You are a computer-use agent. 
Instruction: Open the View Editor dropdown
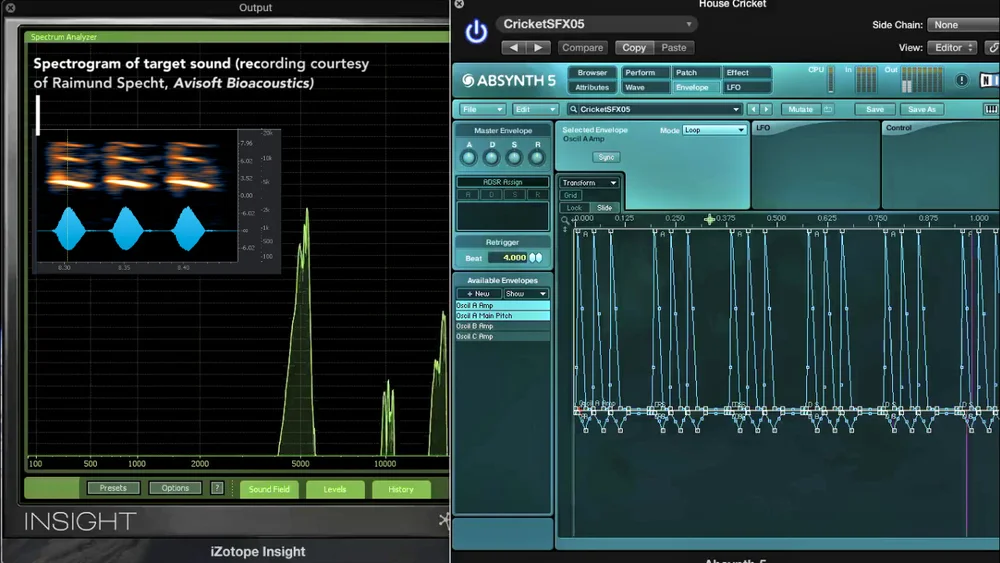coord(952,48)
